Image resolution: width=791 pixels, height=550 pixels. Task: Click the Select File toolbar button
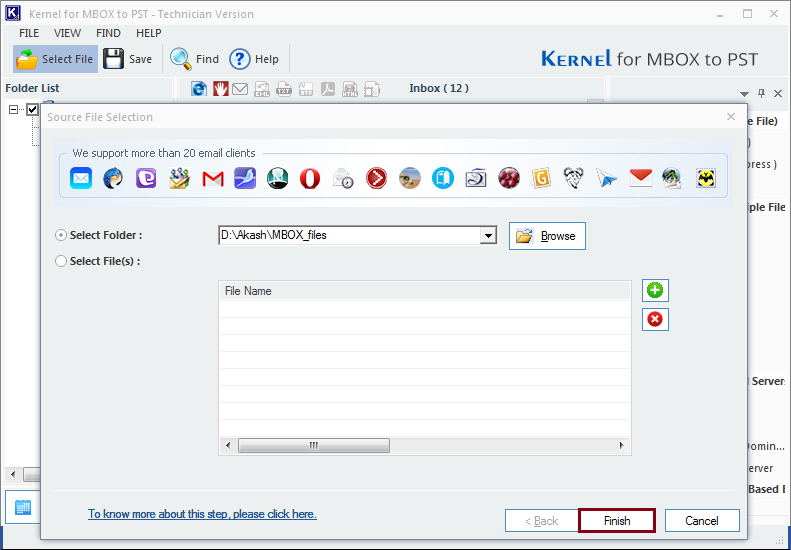coord(55,59)
